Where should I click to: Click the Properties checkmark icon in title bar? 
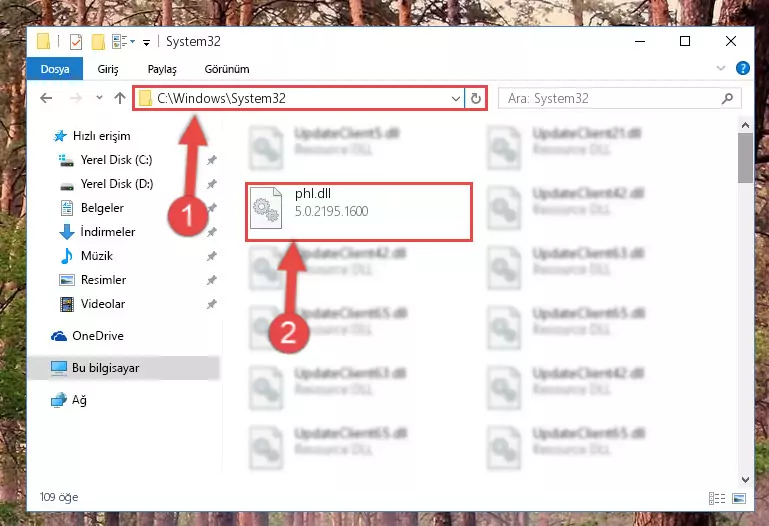76,42
